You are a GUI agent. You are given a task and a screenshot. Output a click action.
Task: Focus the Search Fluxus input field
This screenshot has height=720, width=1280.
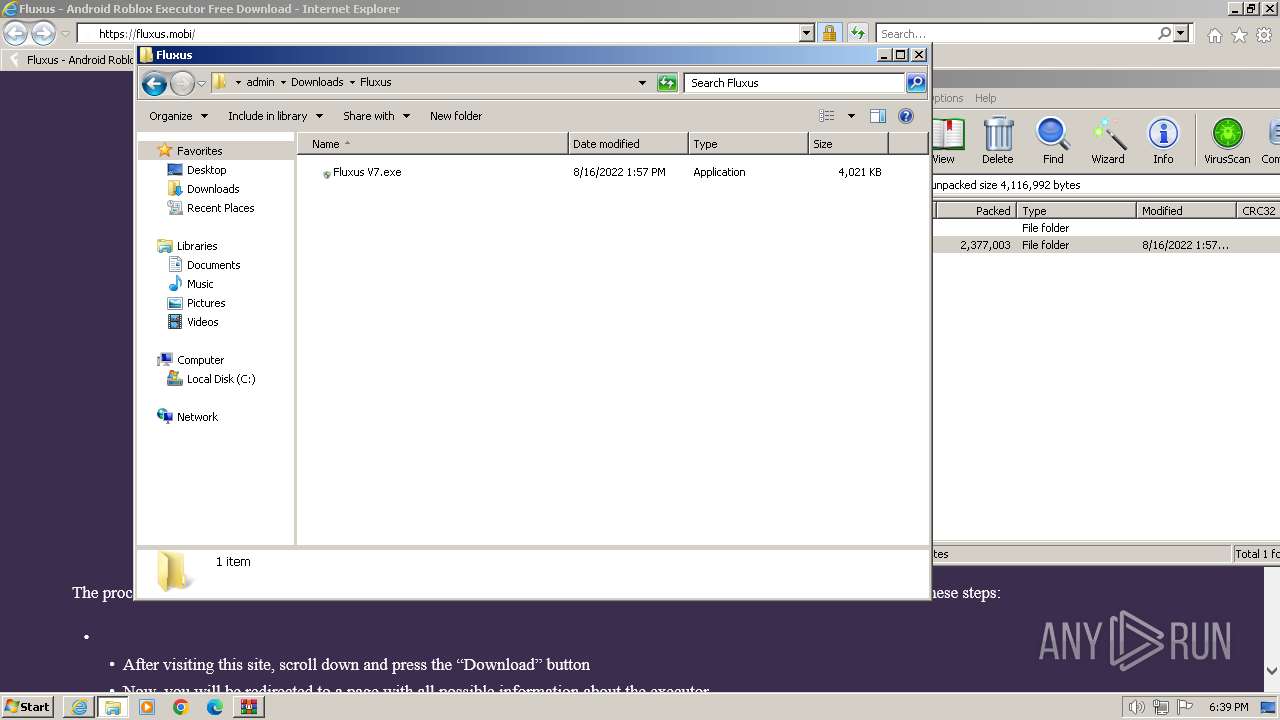(x=795, y=83)
